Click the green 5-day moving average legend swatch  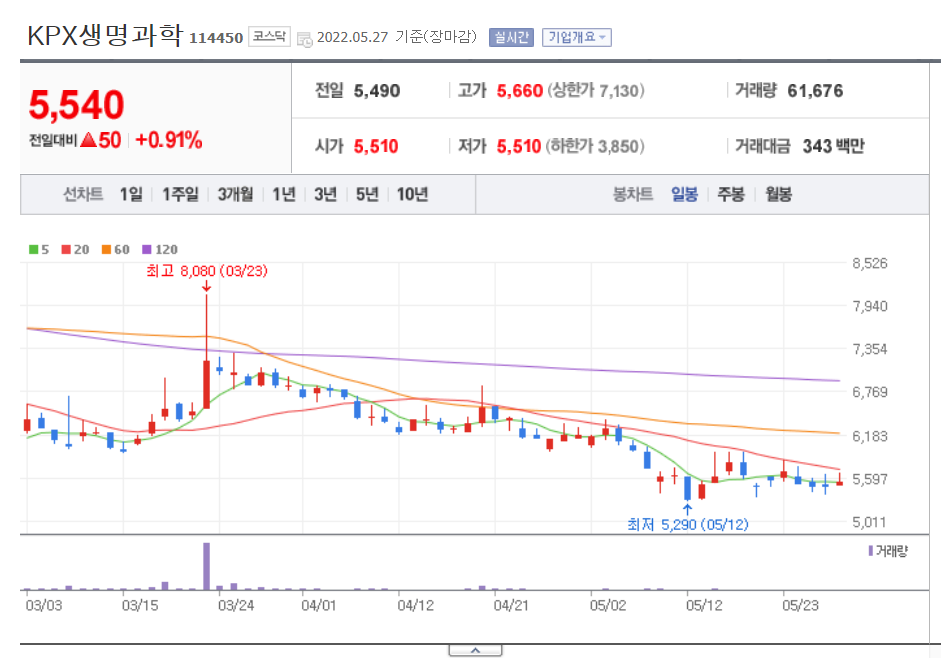34,250
